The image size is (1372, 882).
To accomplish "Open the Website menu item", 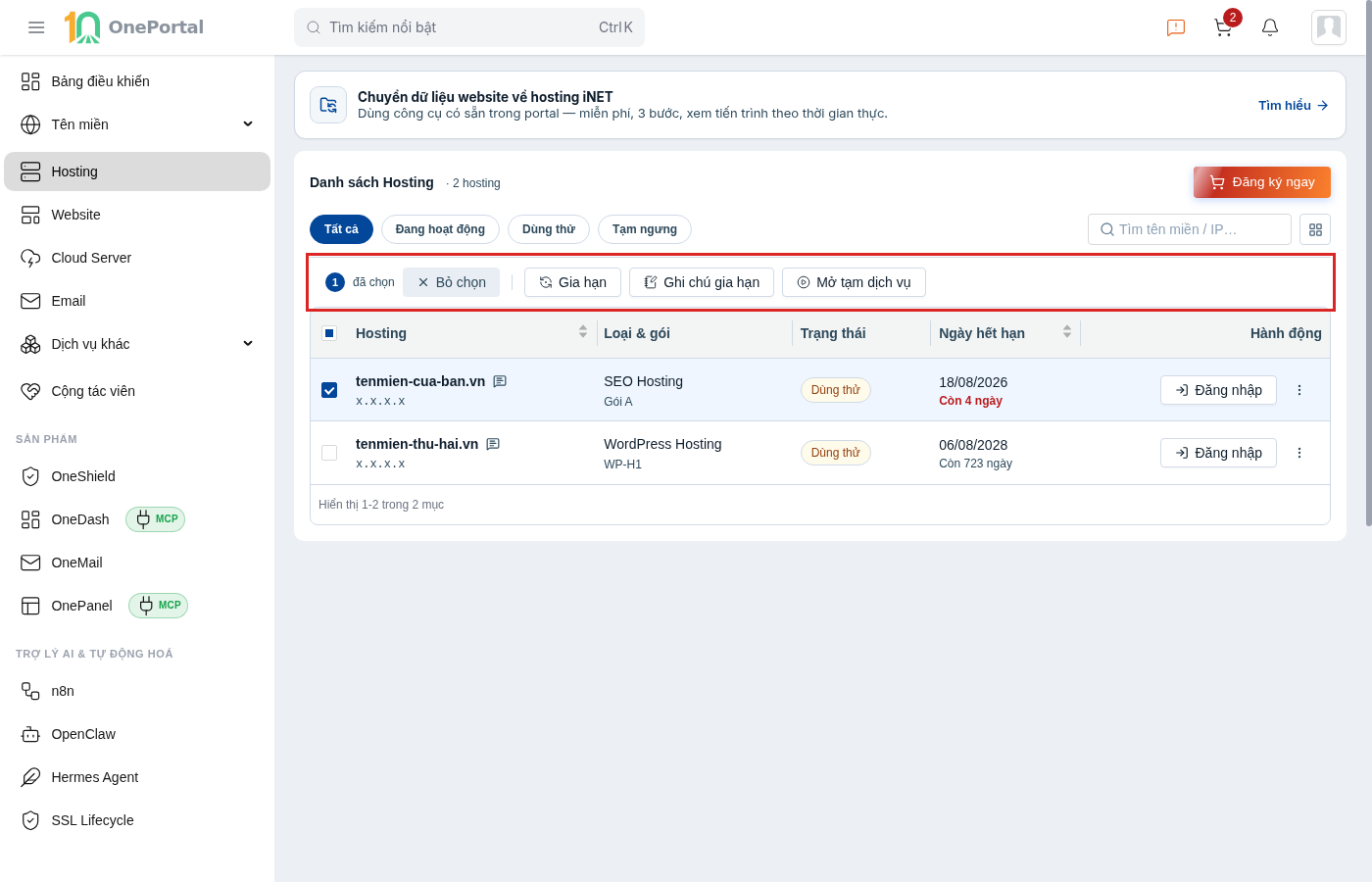I will [137, 215].
